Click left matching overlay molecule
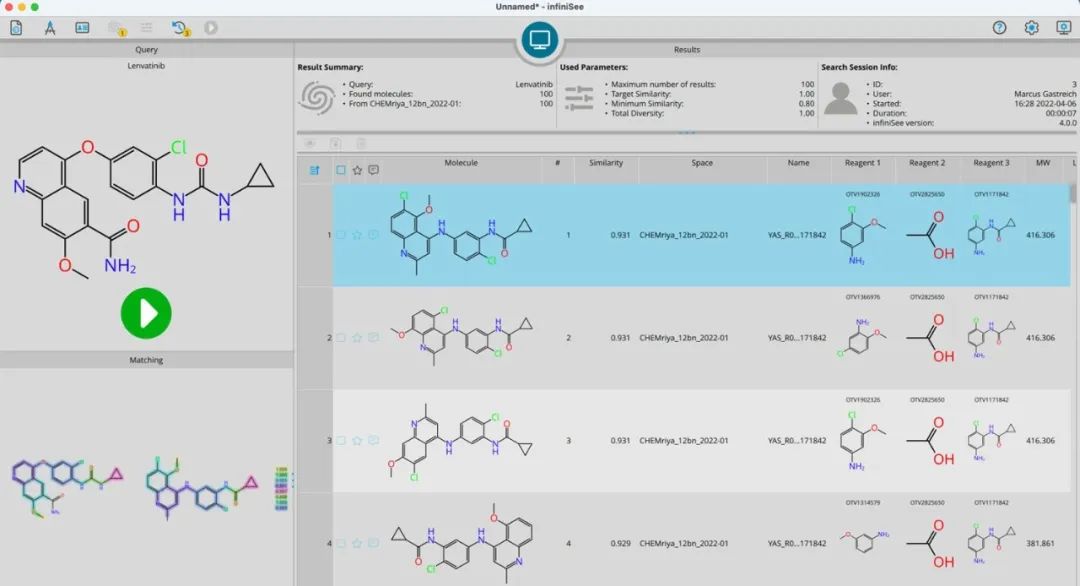1080x586 pixels. [x=67, y=487]
